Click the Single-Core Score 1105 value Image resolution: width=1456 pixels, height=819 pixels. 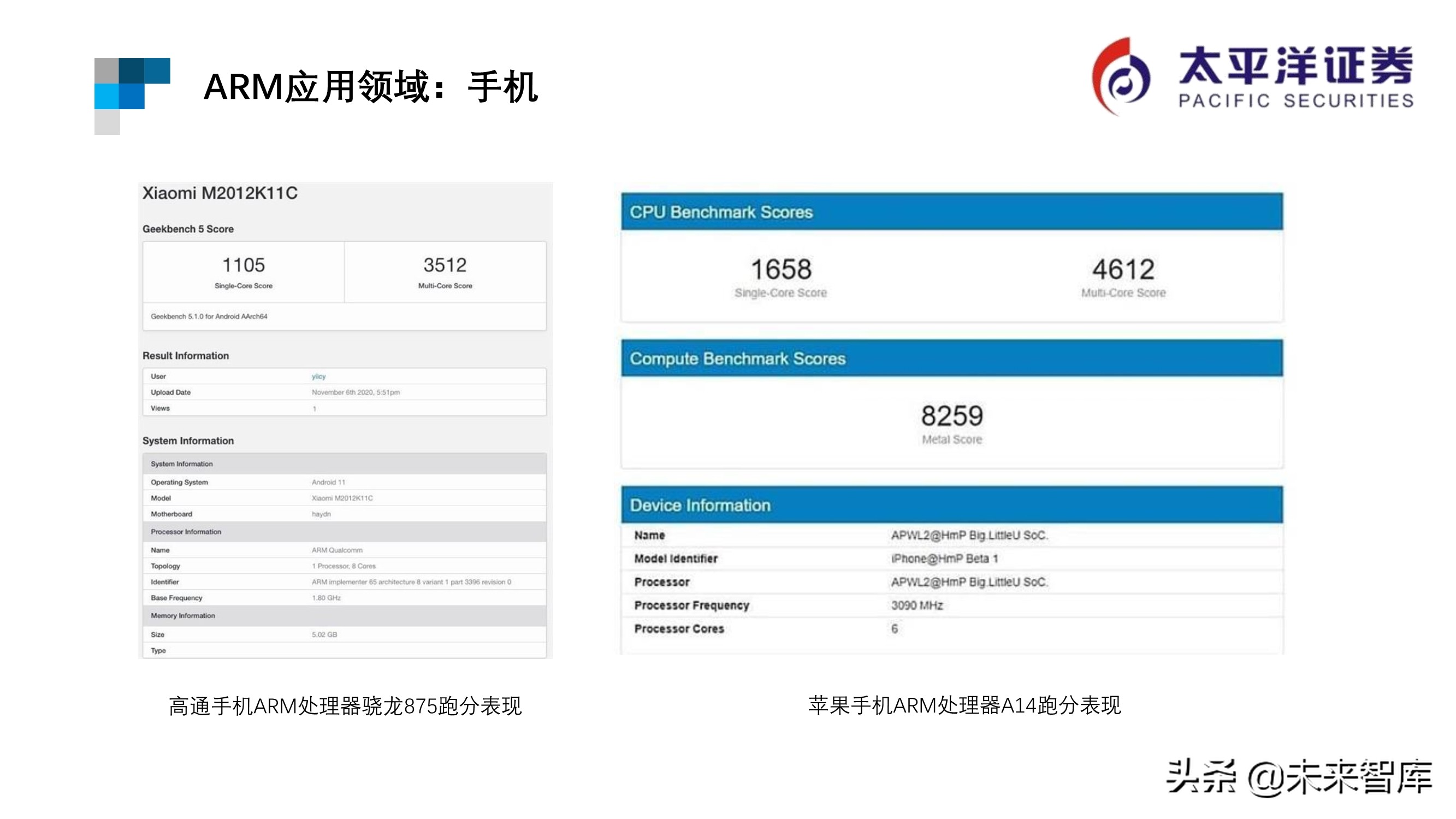tap(243, 263)
